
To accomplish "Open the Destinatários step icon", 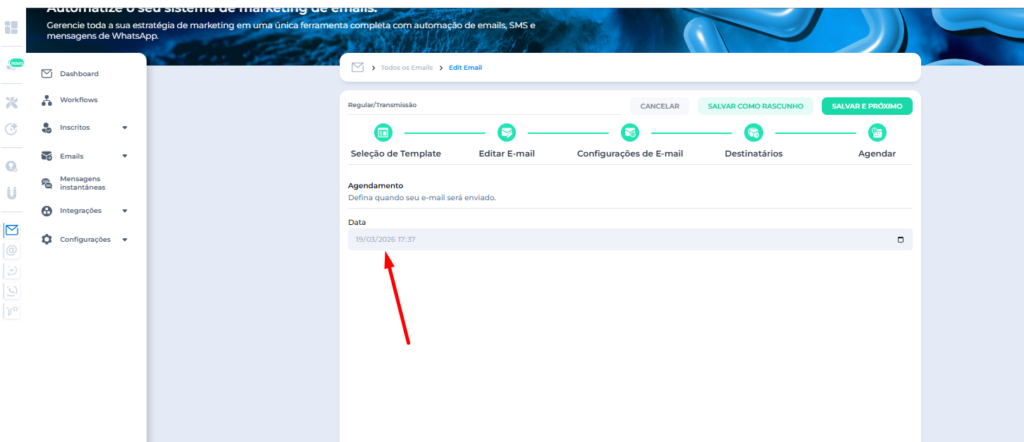I will [x=754, y=132].
